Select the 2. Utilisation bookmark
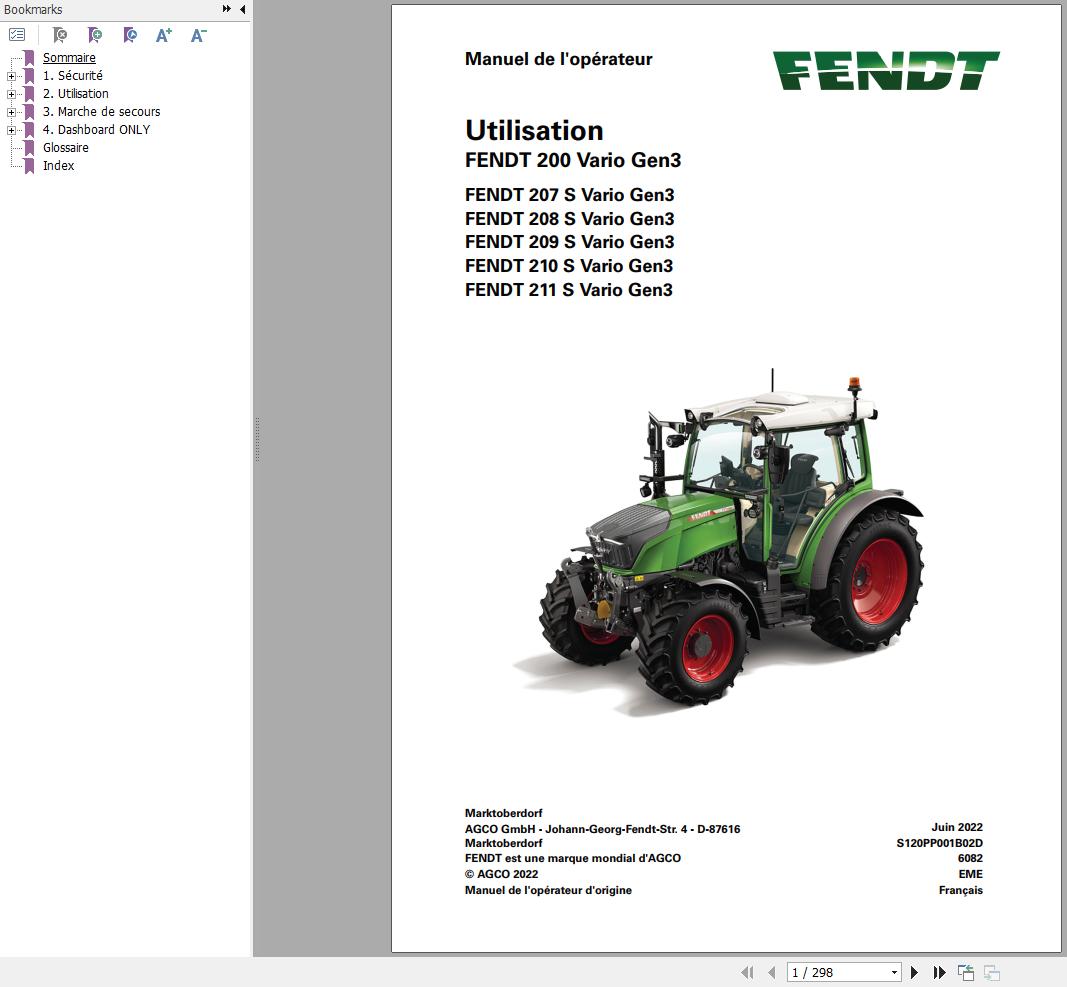1067x987 pixels. (76, 94)
